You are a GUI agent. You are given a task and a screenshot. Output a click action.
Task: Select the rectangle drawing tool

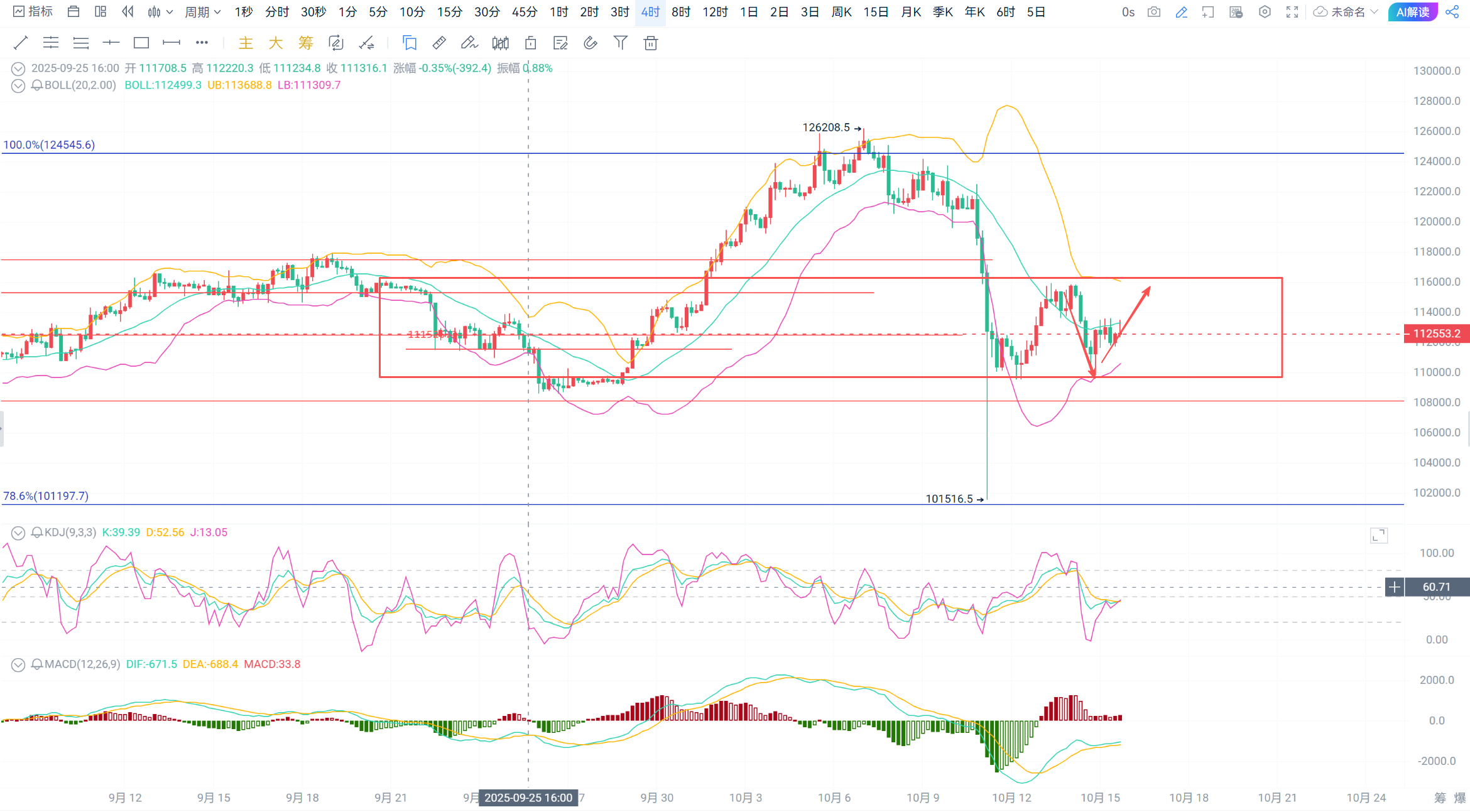pyautogui.click(x=141, y=43)
